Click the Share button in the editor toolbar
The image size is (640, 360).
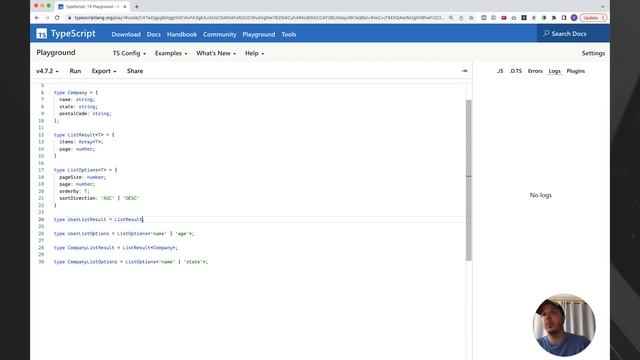tap(135, 71)
